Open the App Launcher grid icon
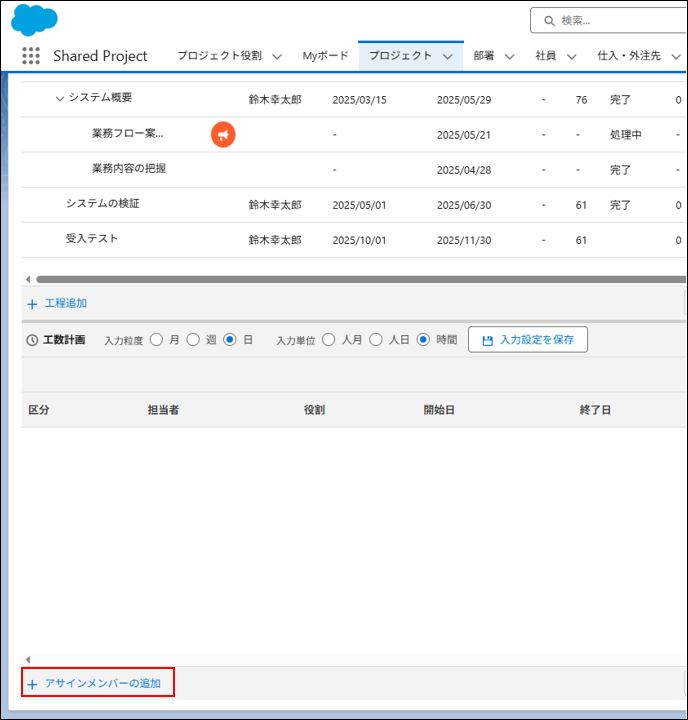 click(x=31, y=56)
